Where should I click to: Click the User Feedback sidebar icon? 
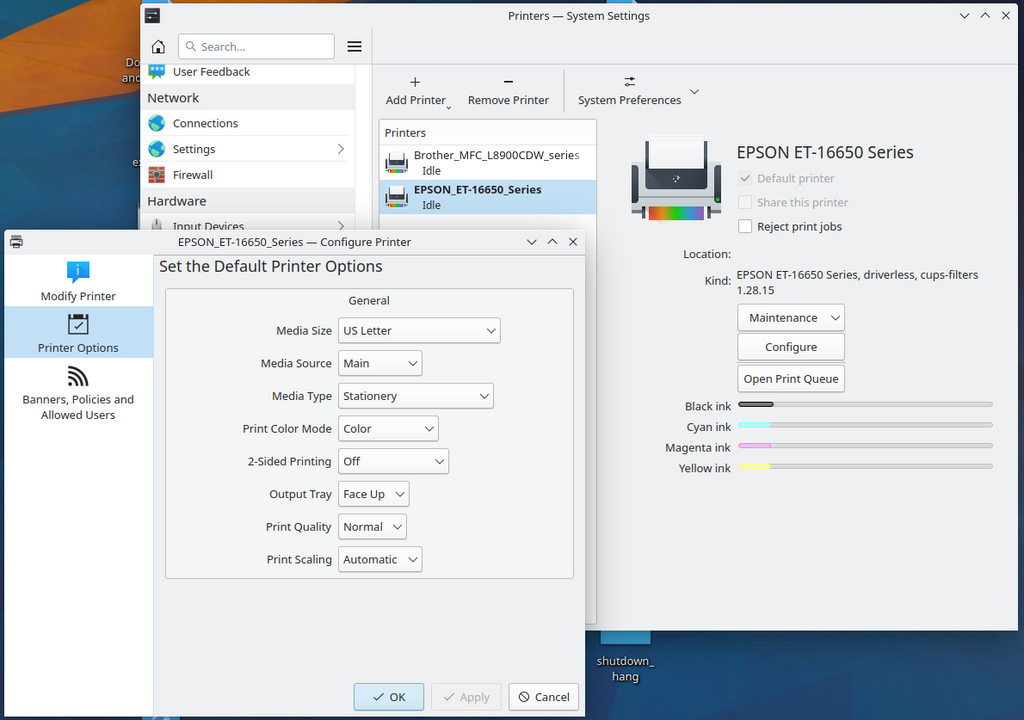point(157,72)
